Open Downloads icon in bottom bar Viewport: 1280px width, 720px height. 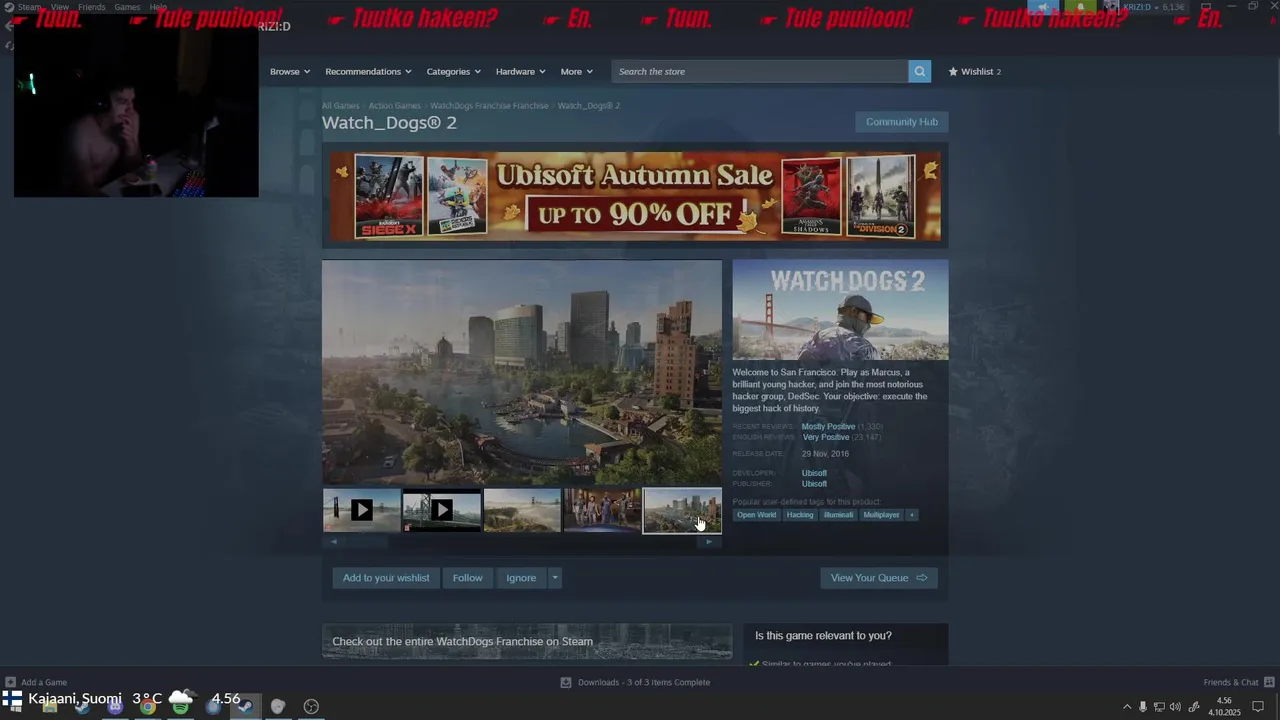(x=566, y=682)
